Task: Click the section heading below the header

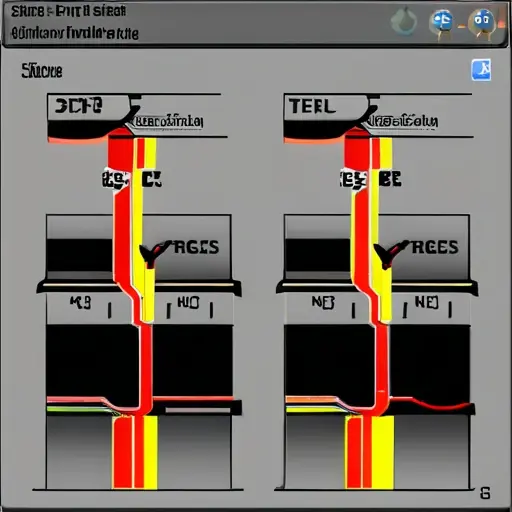Action: tap(42, 71)
